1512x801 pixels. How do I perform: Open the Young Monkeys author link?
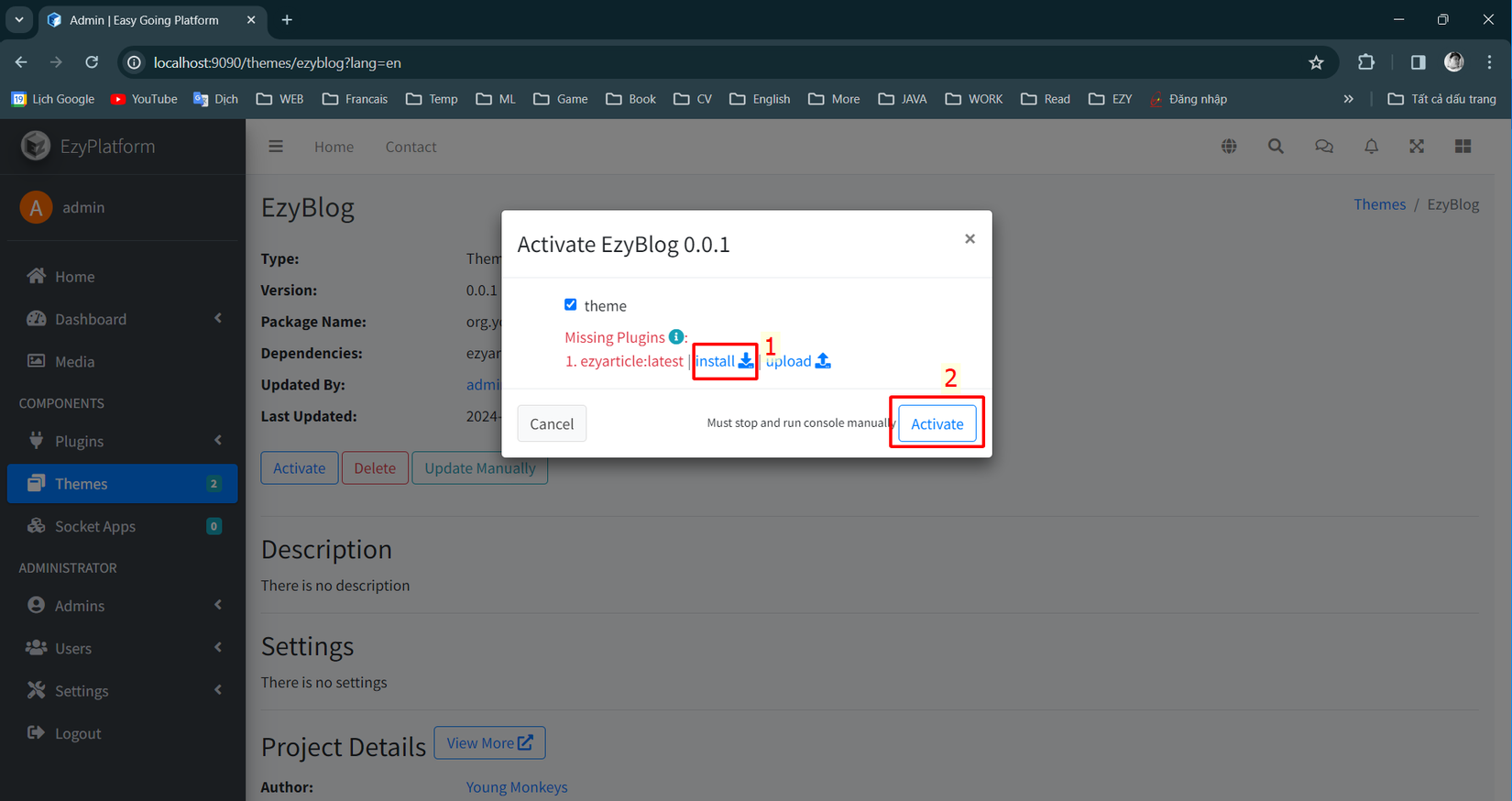(x=517, y=787)
